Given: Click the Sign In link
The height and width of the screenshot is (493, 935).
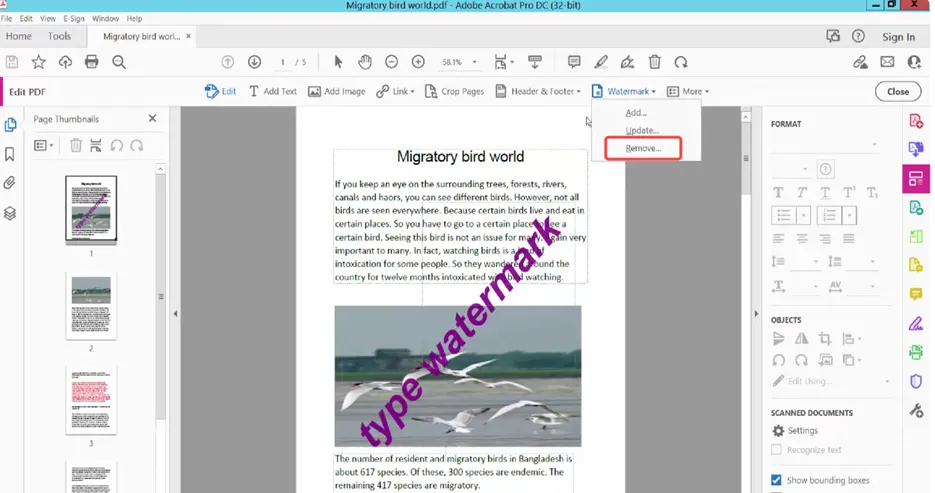Looking at the screenshot, I should tap(899, 37).
